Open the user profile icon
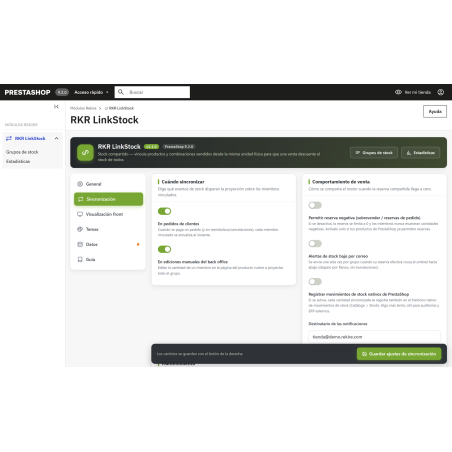This screenshot has width=452, height=452. 441,92
